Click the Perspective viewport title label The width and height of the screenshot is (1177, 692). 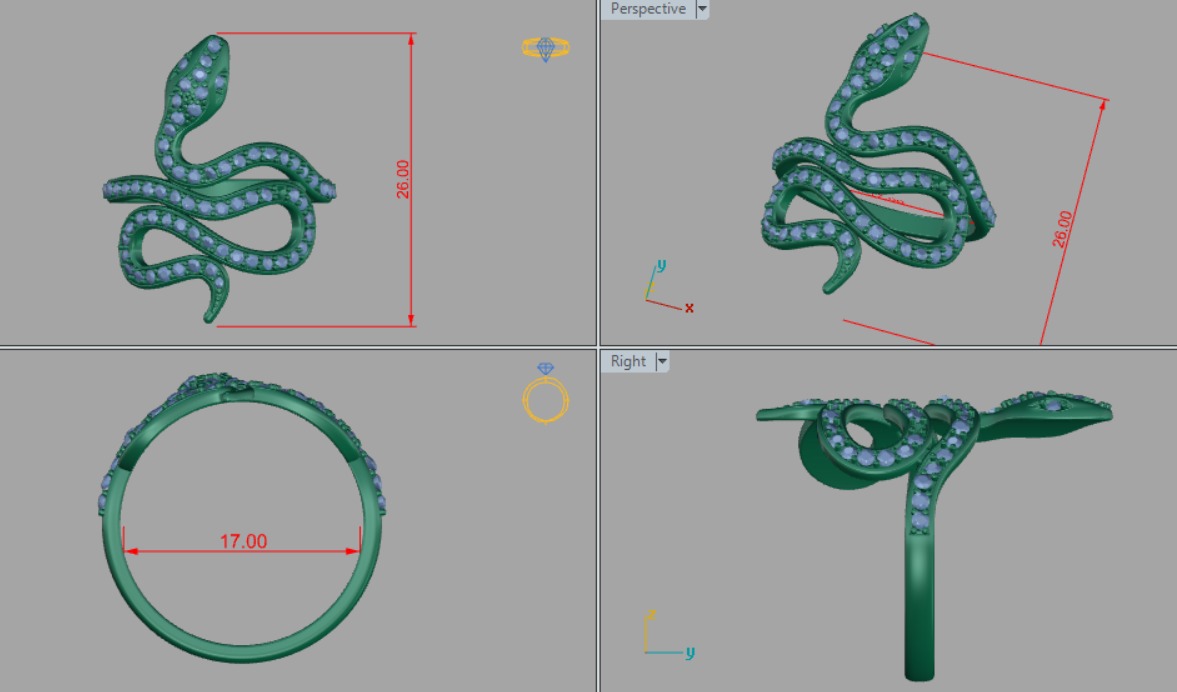tap(649, 9)
